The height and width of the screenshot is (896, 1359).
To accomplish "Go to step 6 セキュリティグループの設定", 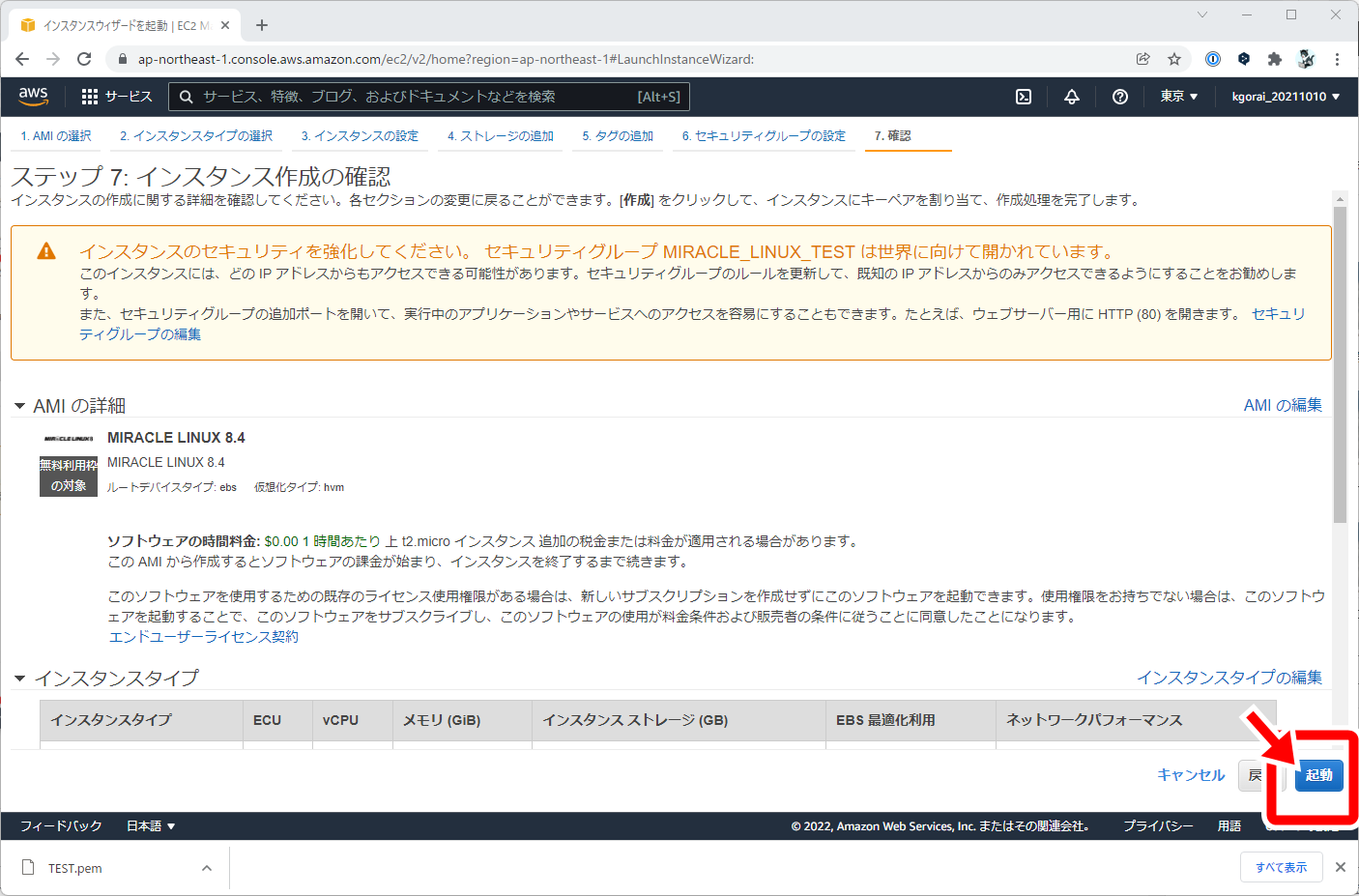I will [x=764, y=136].
